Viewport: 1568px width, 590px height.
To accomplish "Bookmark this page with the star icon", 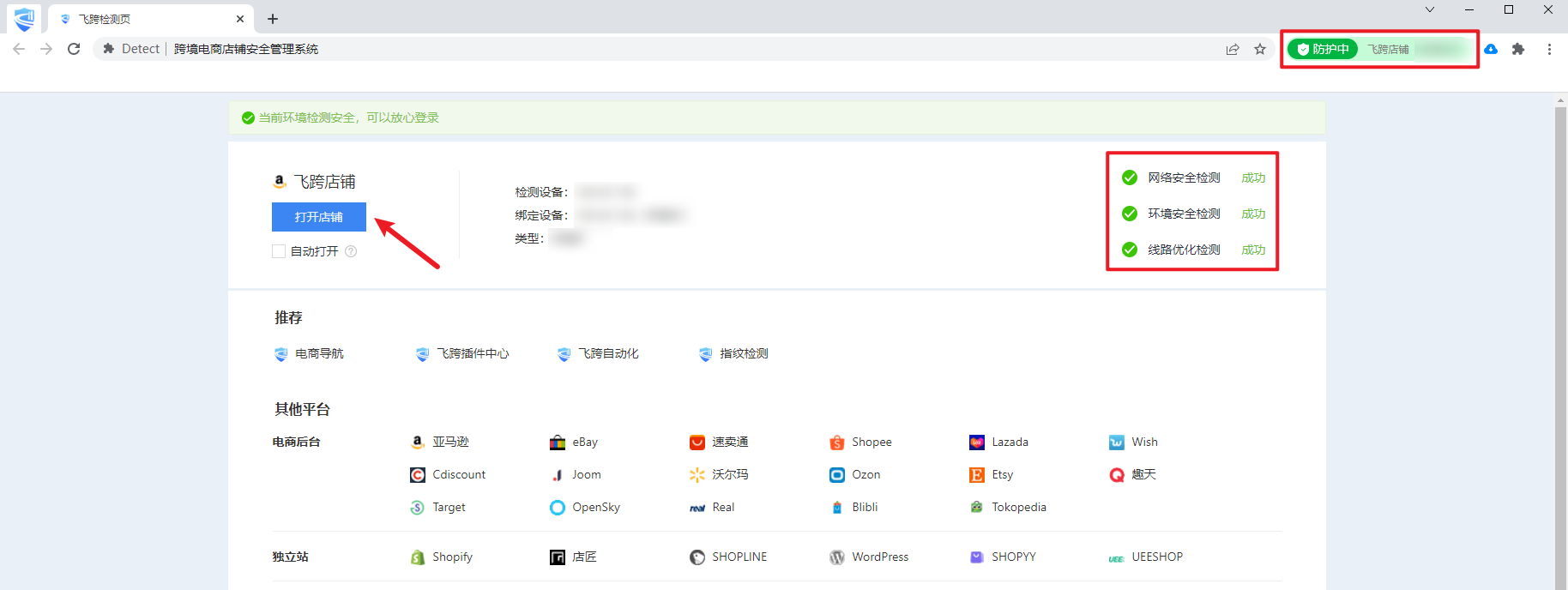I will coord(1260,49).
